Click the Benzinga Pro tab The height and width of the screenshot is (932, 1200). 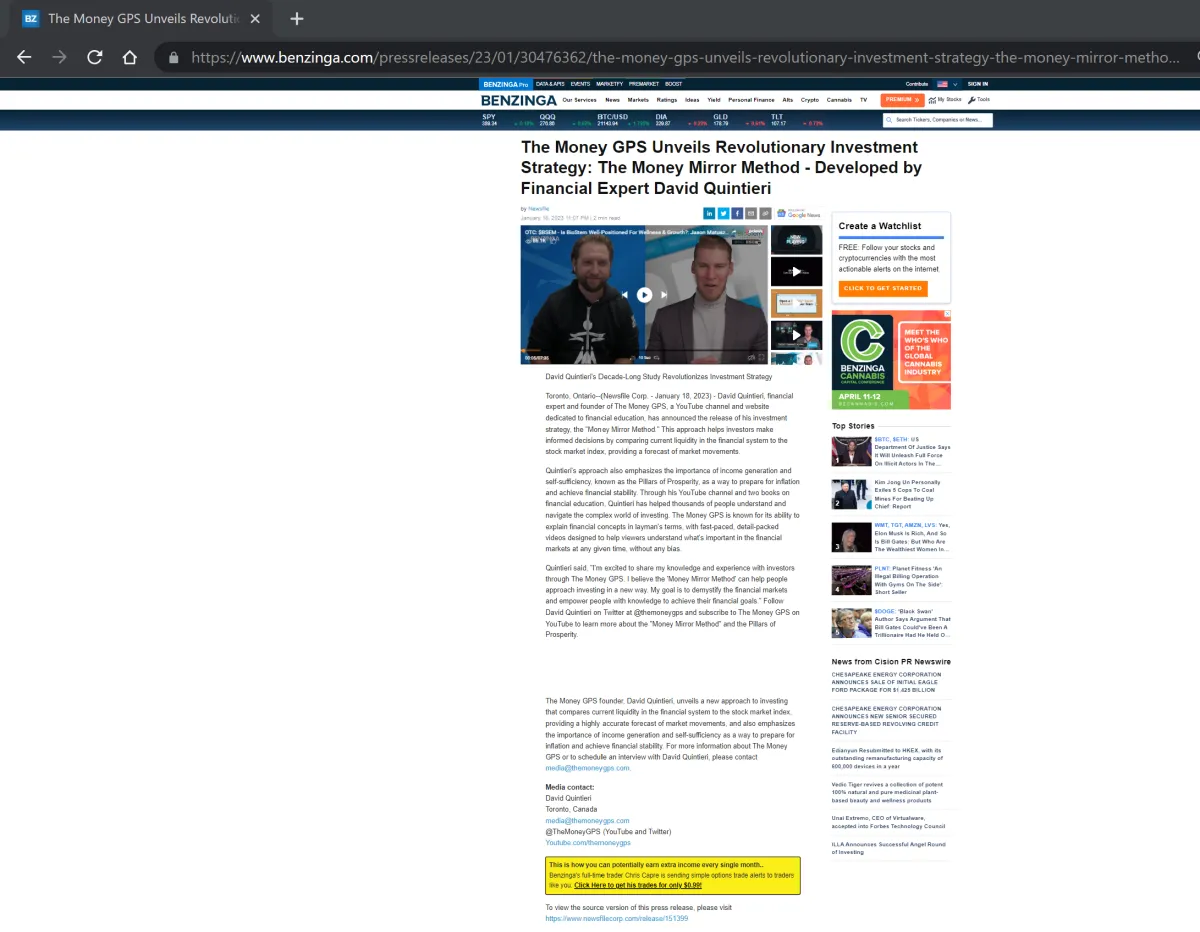[x=506, y=84]
